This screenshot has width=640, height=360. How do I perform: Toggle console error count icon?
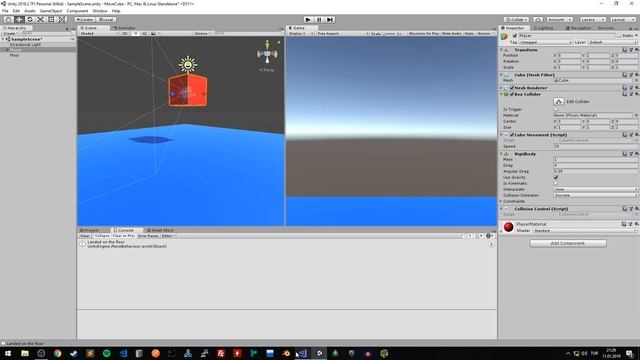point(489,236)
